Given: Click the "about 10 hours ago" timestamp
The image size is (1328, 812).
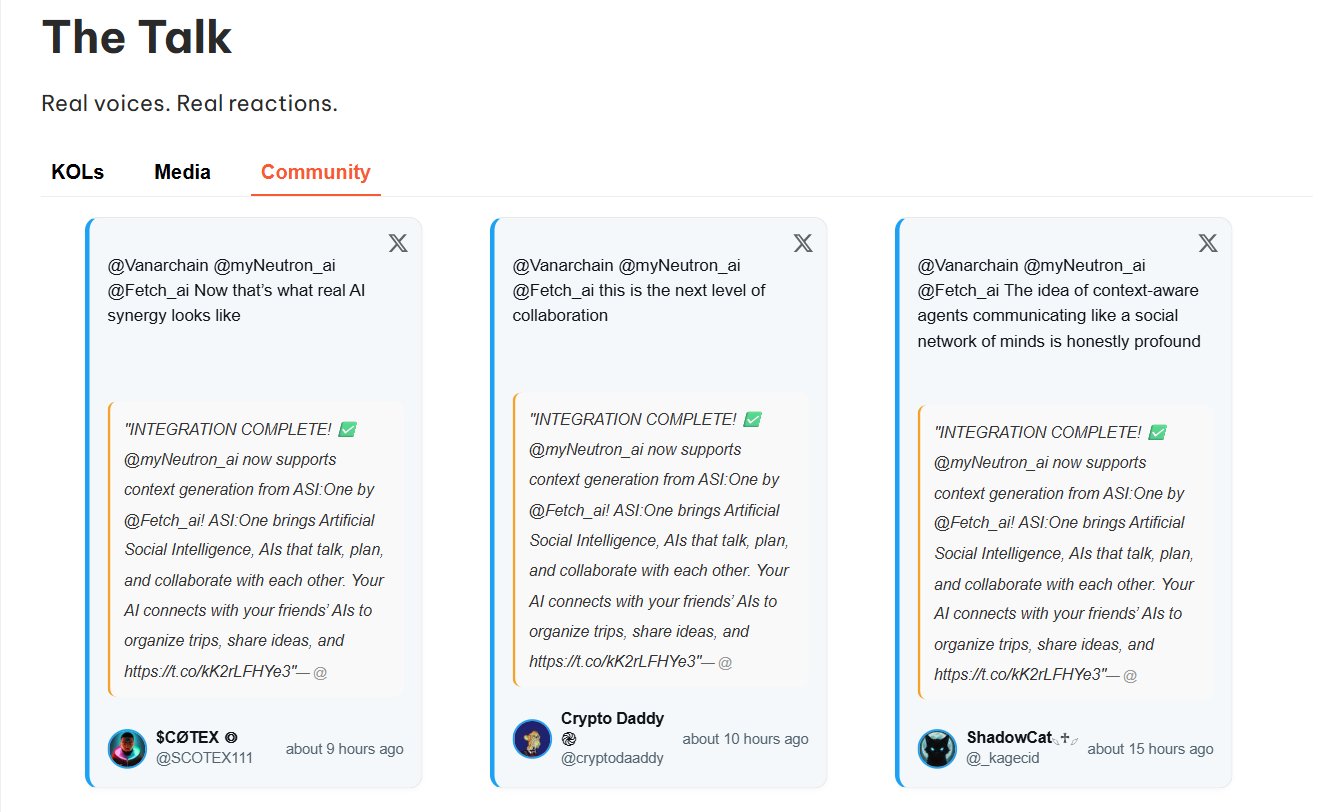Looking at the screenshot, I should [x=745, y=739].
